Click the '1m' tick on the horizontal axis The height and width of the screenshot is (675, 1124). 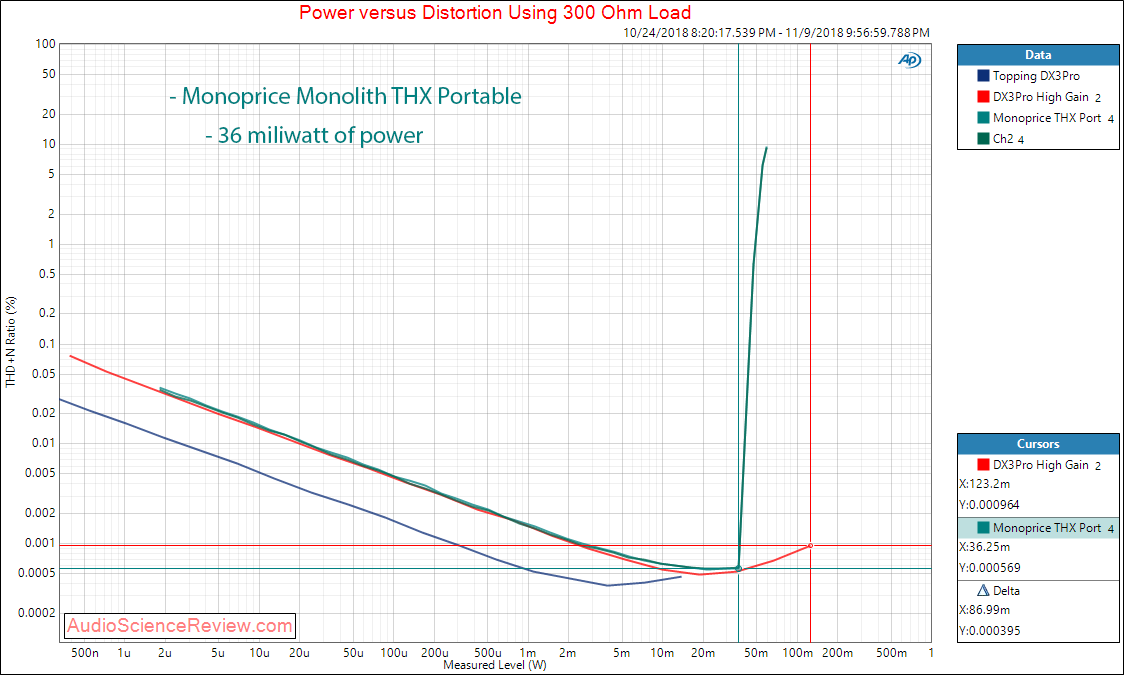coord(528,653)
